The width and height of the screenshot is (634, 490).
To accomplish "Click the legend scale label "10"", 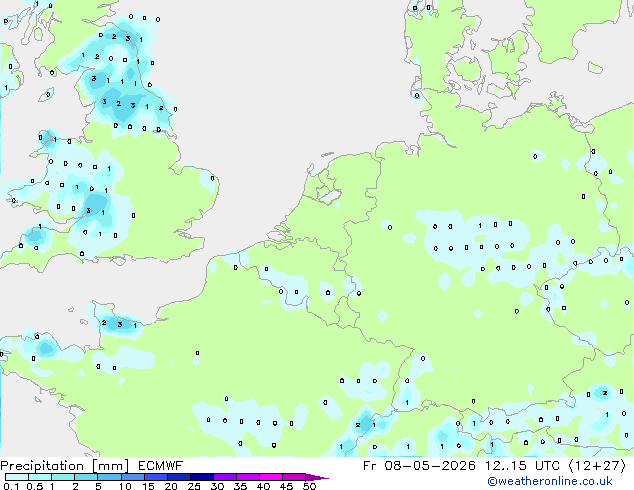I will (125, 486).
